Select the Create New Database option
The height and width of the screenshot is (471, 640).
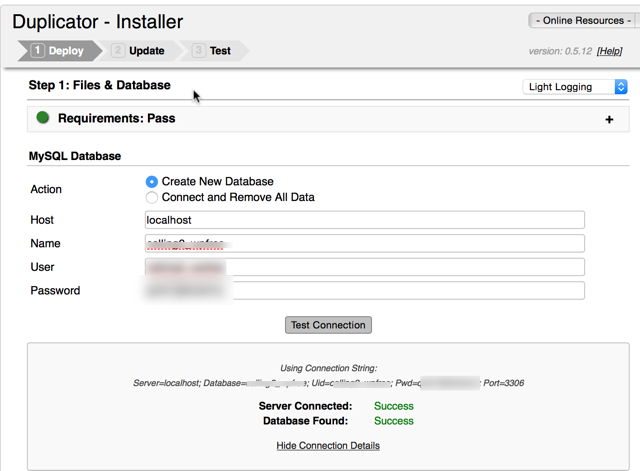click(x=152, y=182)
